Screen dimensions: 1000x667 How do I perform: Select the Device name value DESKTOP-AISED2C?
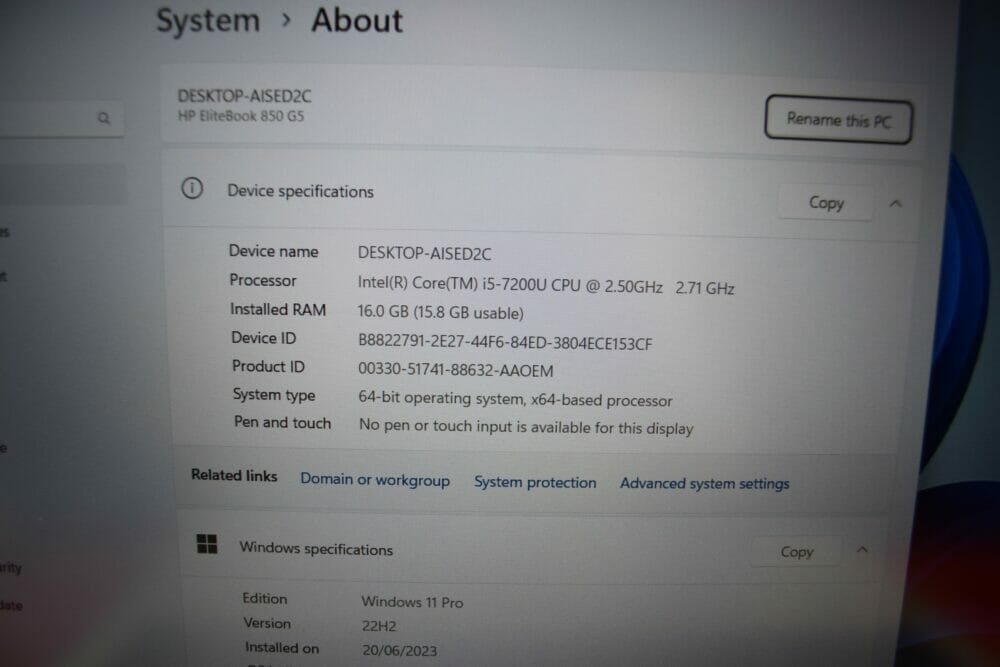(424, 254)
